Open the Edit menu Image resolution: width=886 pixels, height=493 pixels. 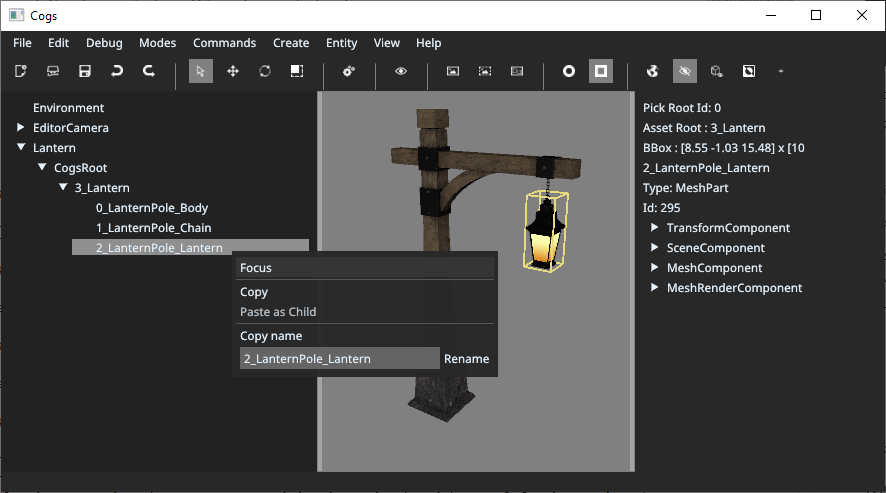(58, 43)
